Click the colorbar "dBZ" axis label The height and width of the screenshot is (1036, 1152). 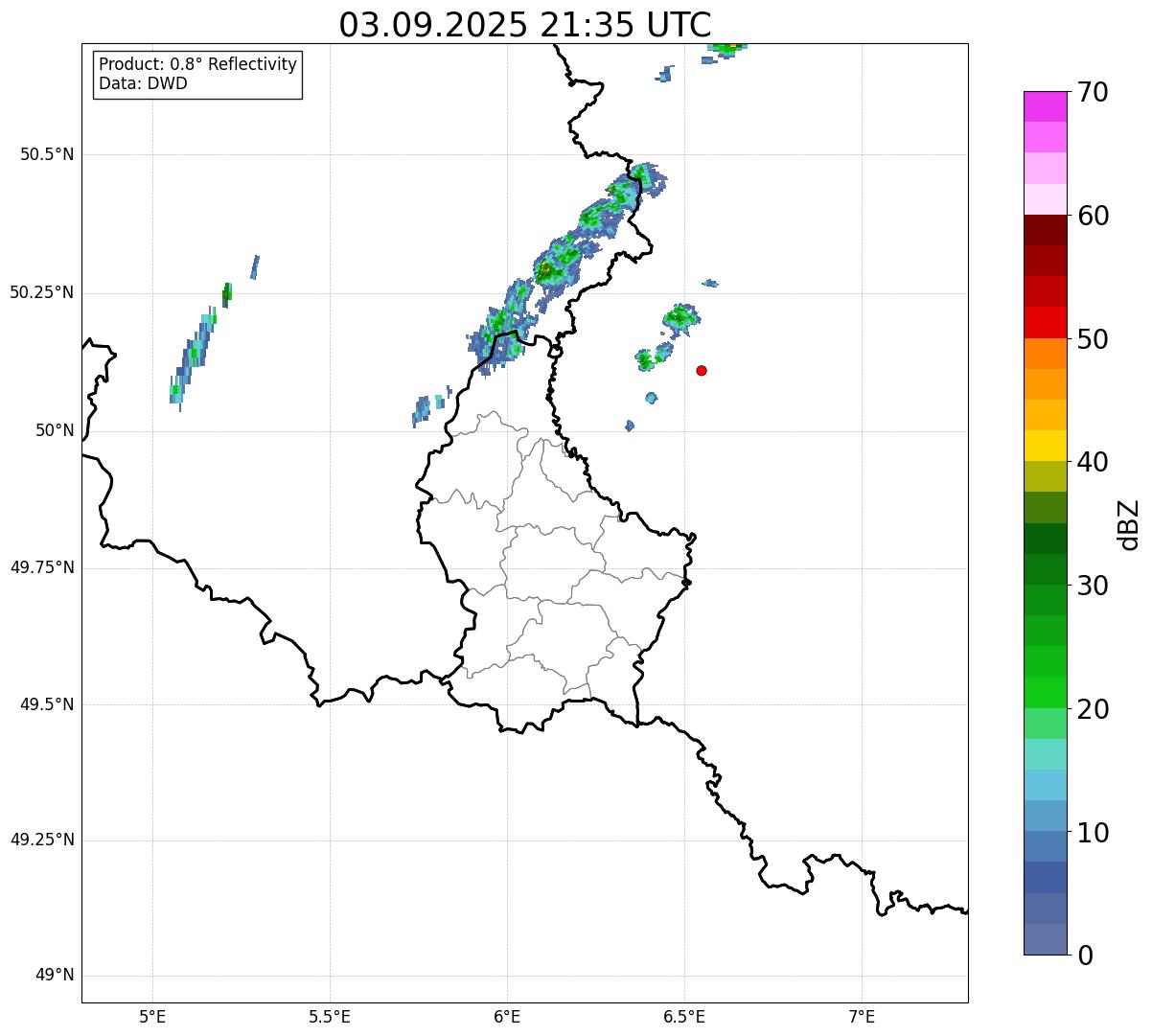[1129, 524]
